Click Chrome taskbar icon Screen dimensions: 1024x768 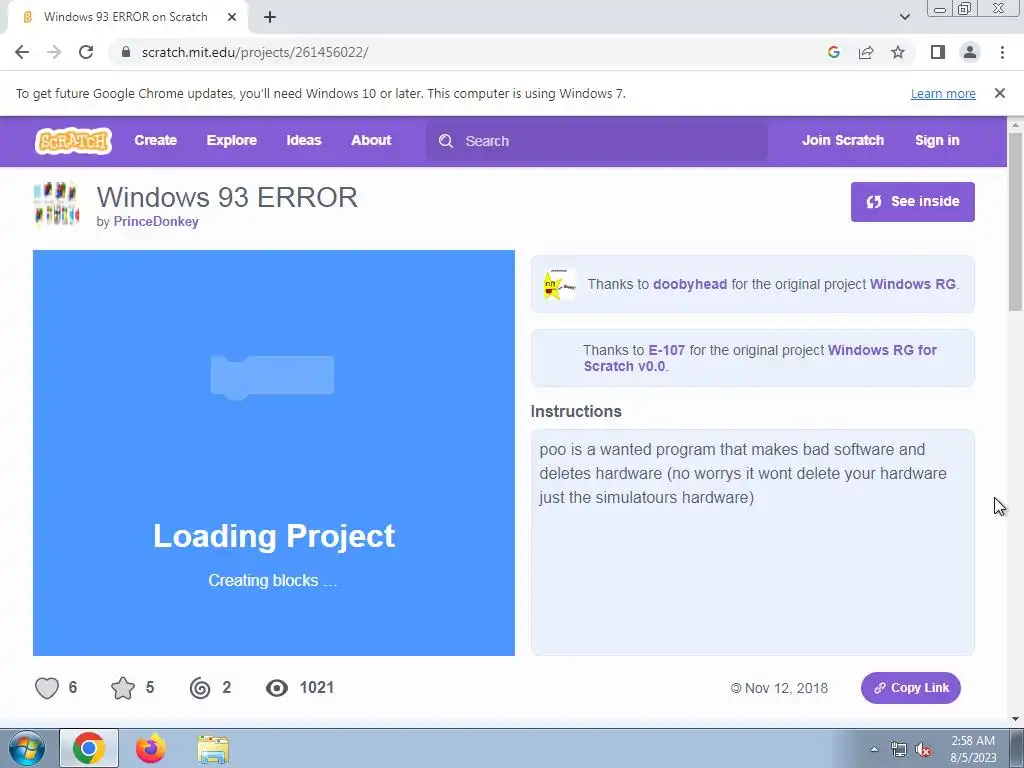click(89, 748)
